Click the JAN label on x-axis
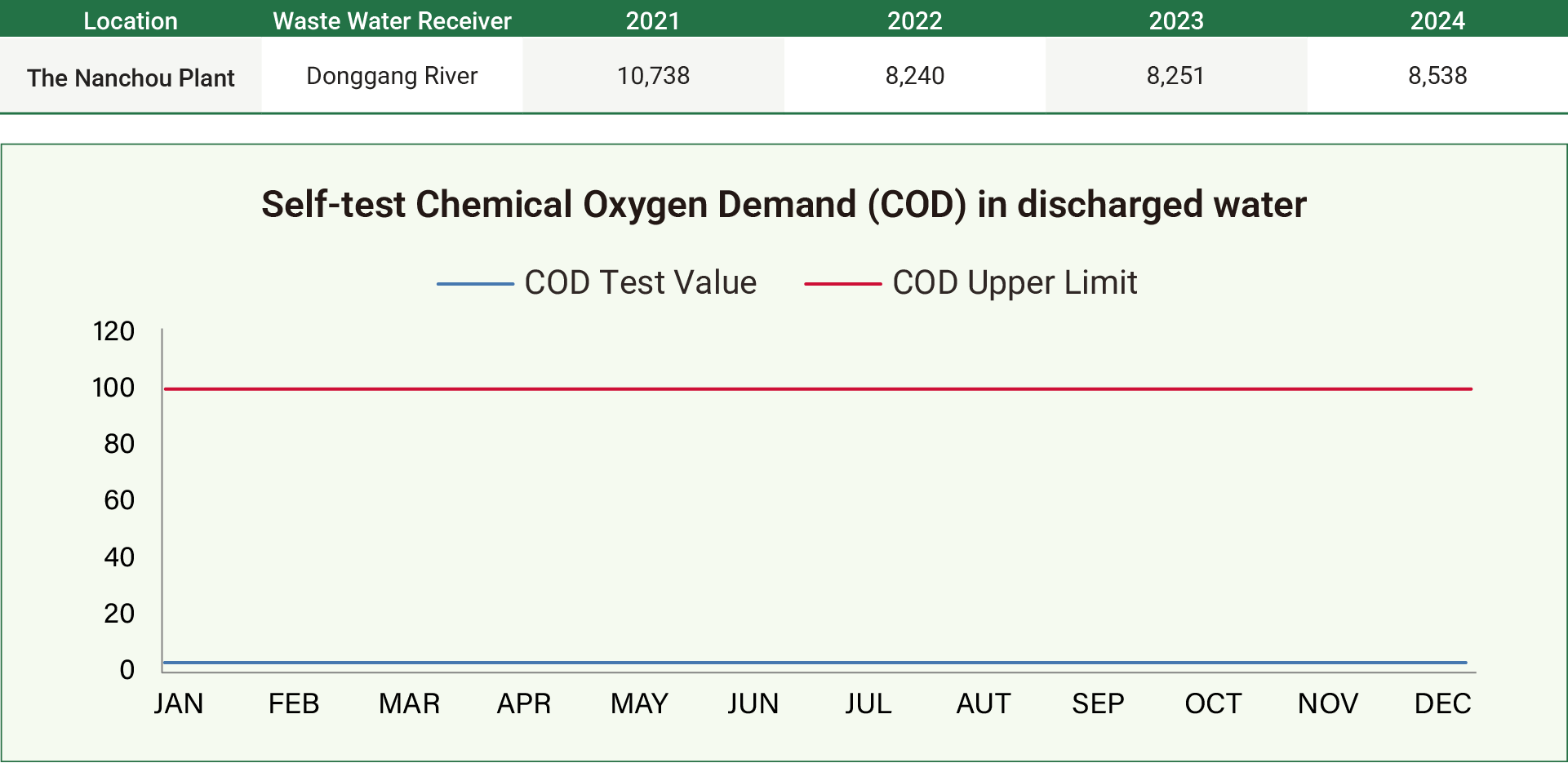 [179, 703]
